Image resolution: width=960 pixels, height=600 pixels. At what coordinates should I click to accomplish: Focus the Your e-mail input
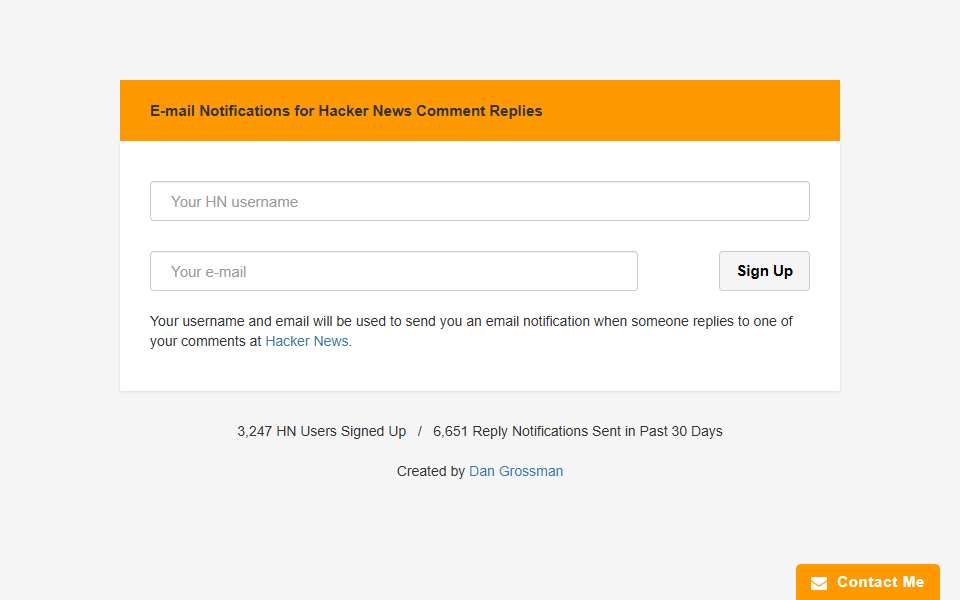[394, 271]
